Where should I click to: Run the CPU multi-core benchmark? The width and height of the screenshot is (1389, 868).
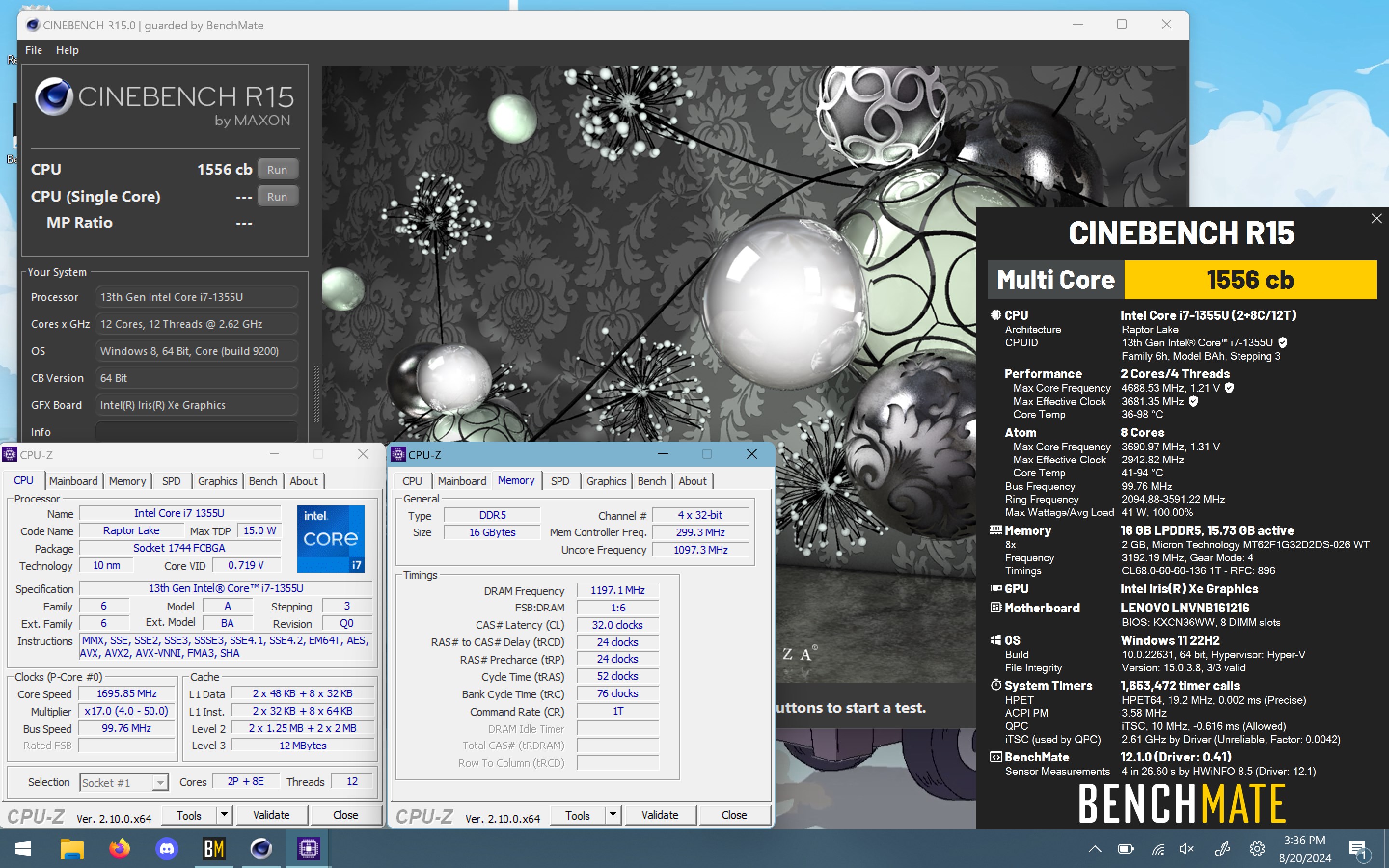coord(277,169)
